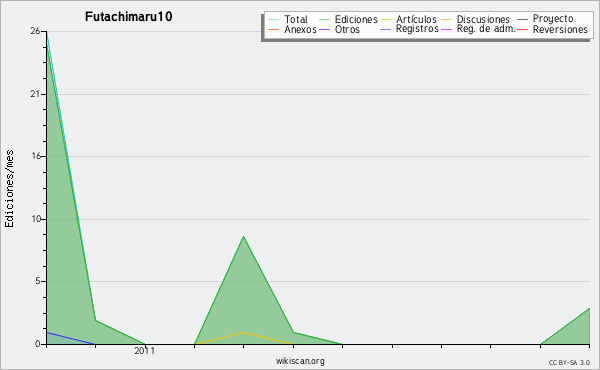
Task: Click the yellow Discusiones line peak
Action: click(243, 332)
